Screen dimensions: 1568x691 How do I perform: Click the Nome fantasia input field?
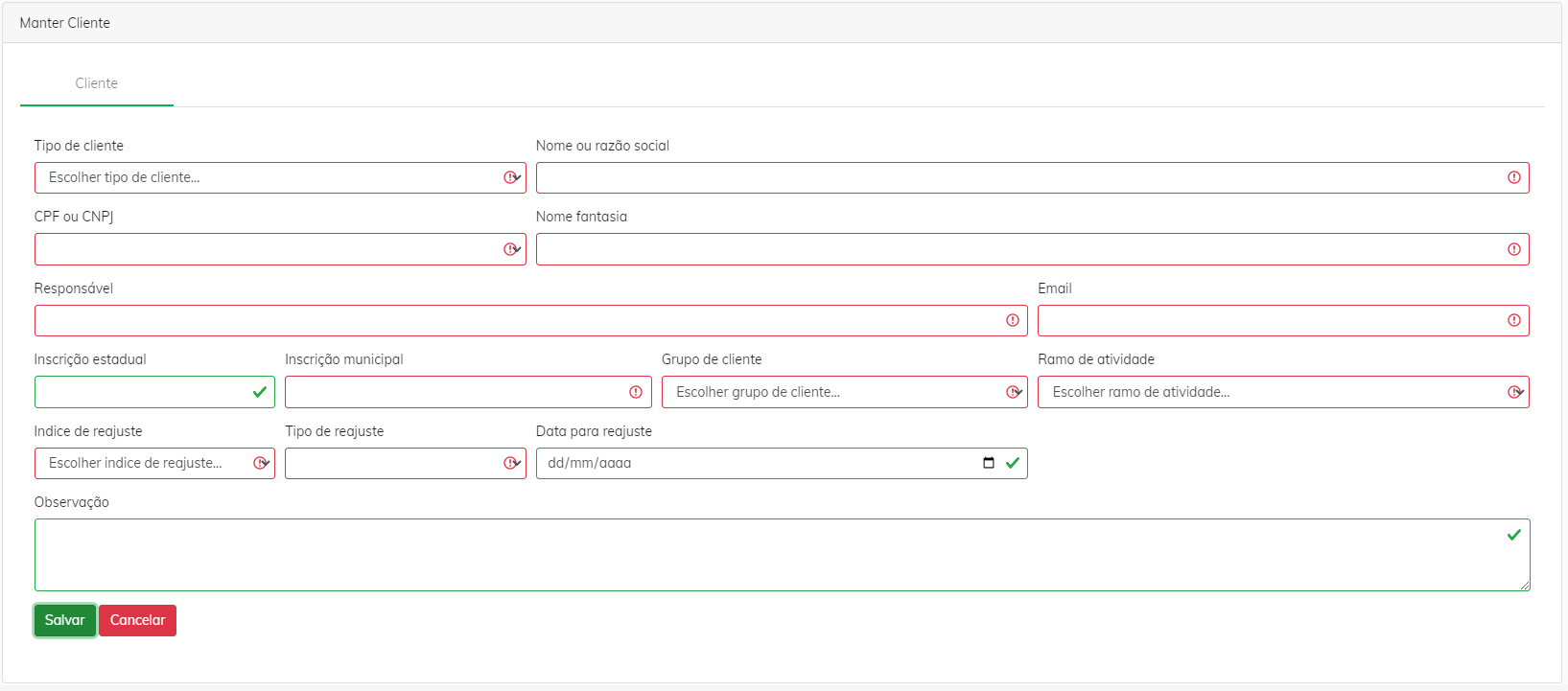pos(1032,249)
